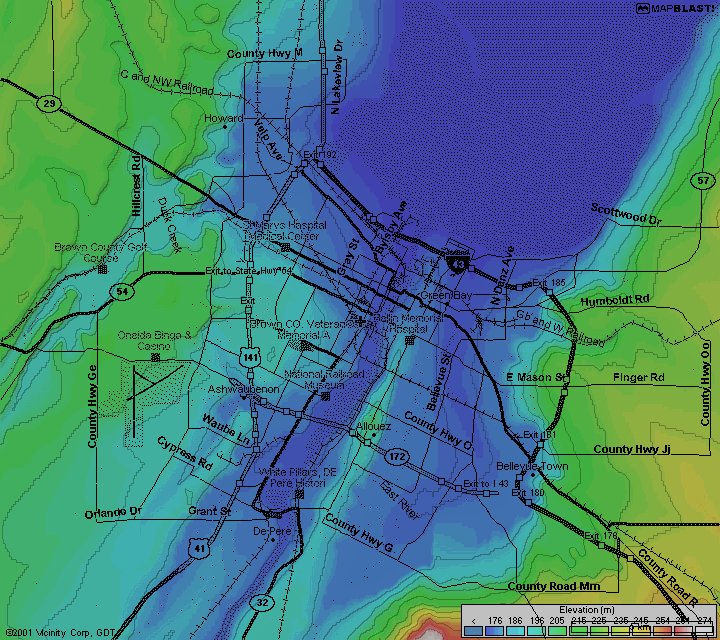Viewport: 720px width, 640px height.
Task: Click the Brown County Golf Course marker
Action: [x=102, y=269]
